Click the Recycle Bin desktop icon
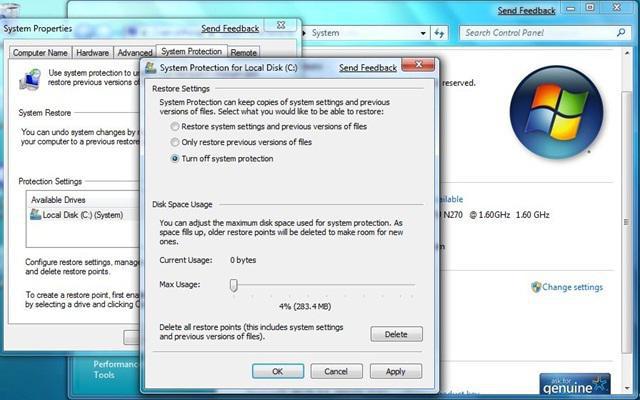Screen dimensions: 640x400 pyautogui.click(x=10, y=9)
